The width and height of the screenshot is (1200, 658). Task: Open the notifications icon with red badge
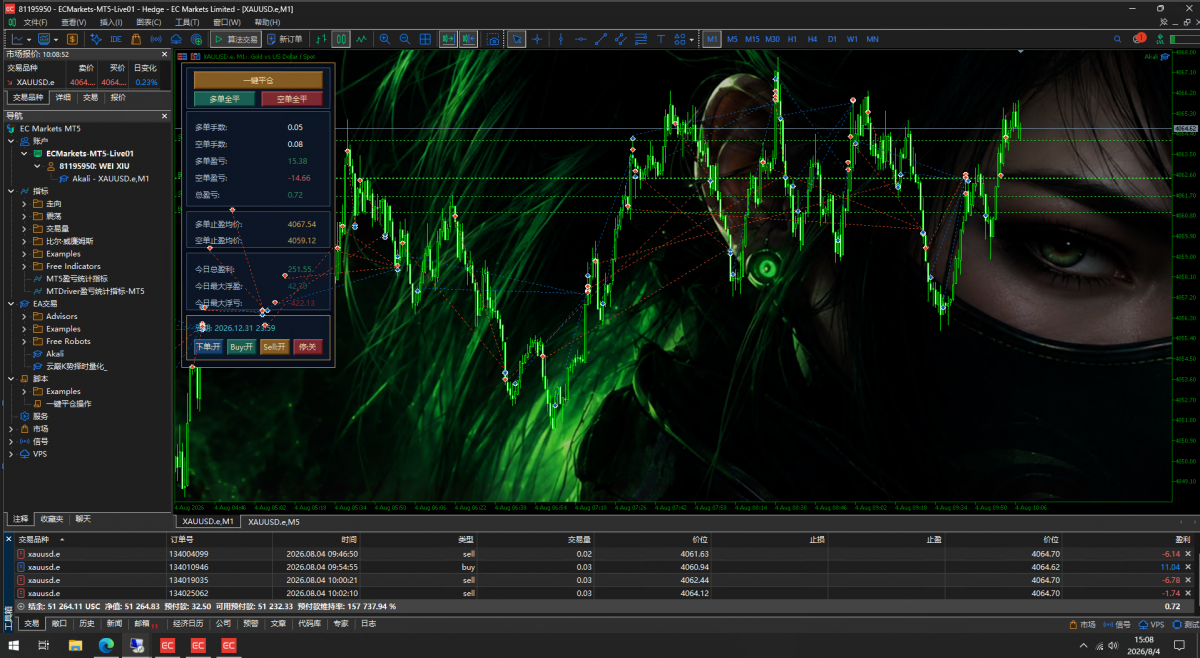(1139, 39)
